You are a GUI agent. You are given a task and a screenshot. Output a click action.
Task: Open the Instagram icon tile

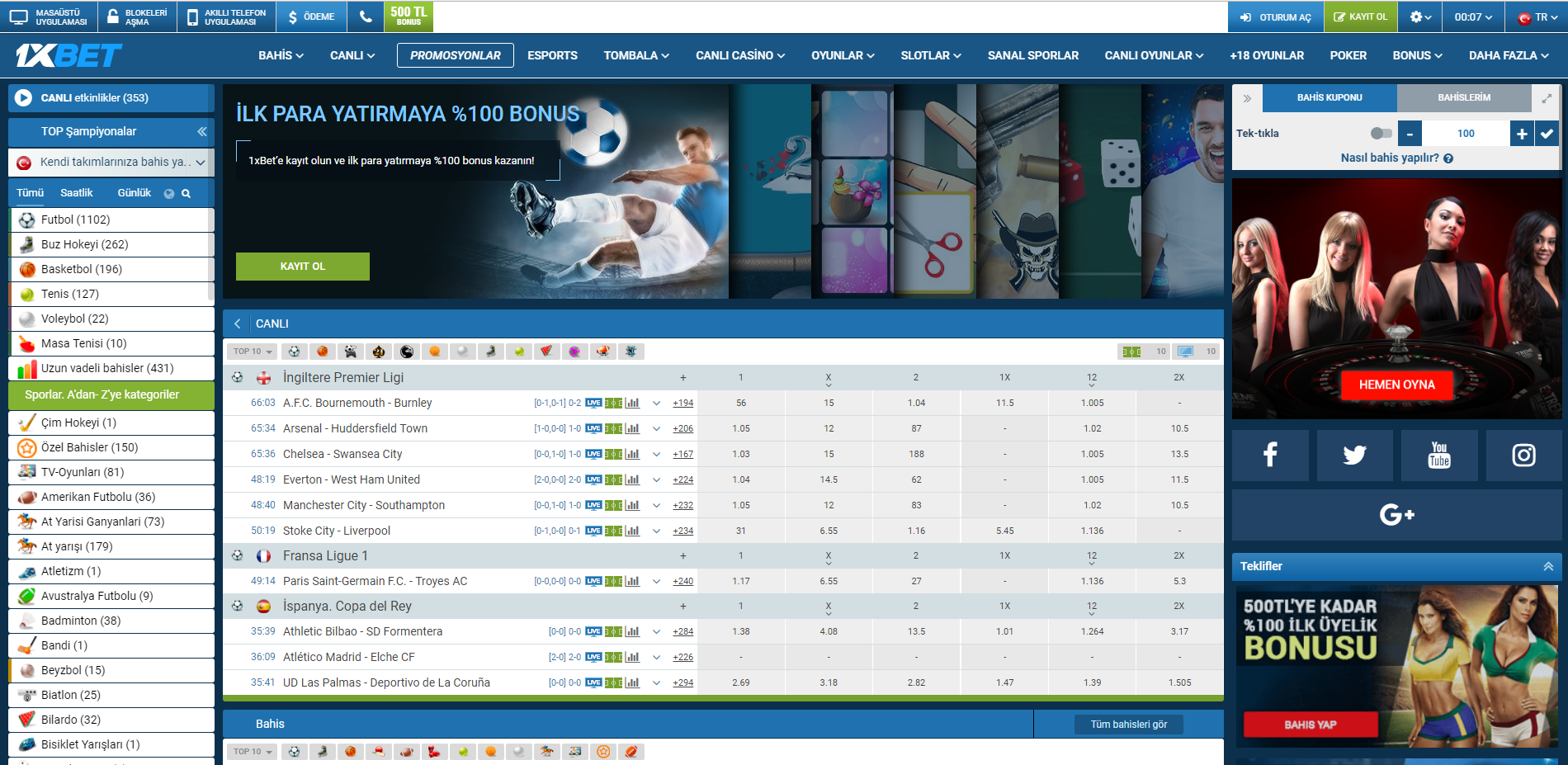pos(1523,455)
